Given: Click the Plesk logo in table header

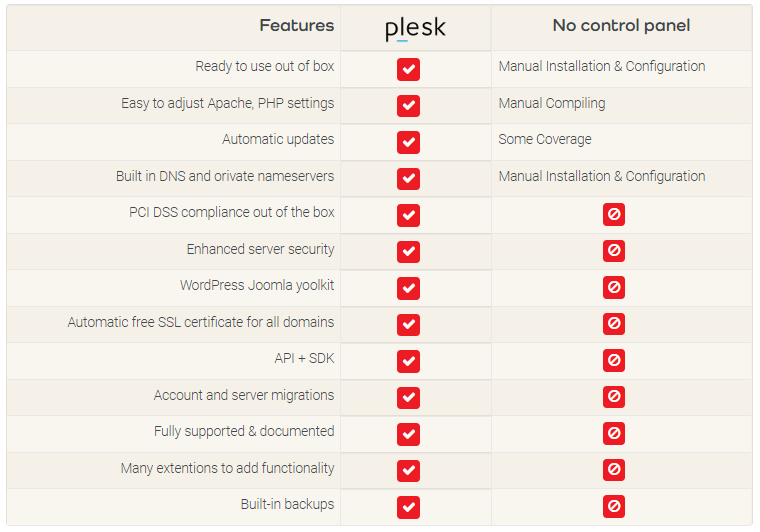Looking at the screenshot, I should [415, 29].
